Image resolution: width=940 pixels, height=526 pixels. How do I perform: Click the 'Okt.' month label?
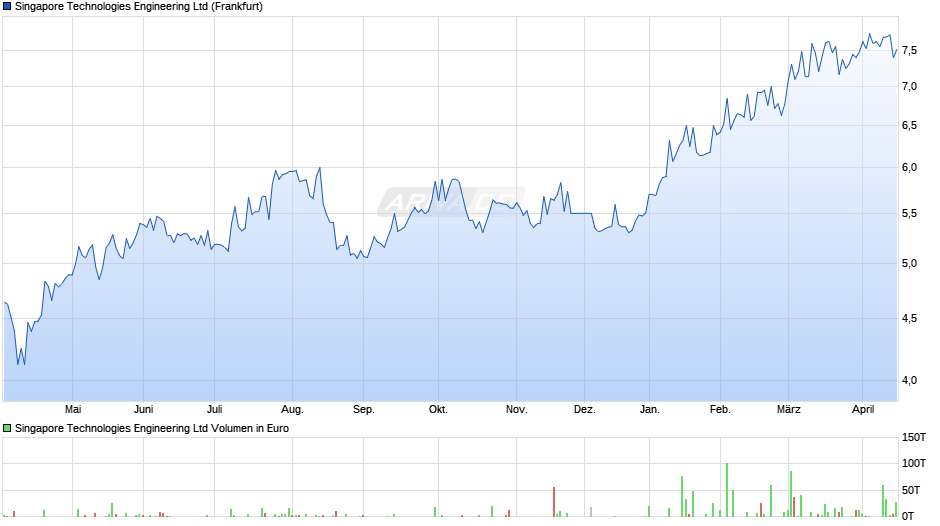coord(438,409)
